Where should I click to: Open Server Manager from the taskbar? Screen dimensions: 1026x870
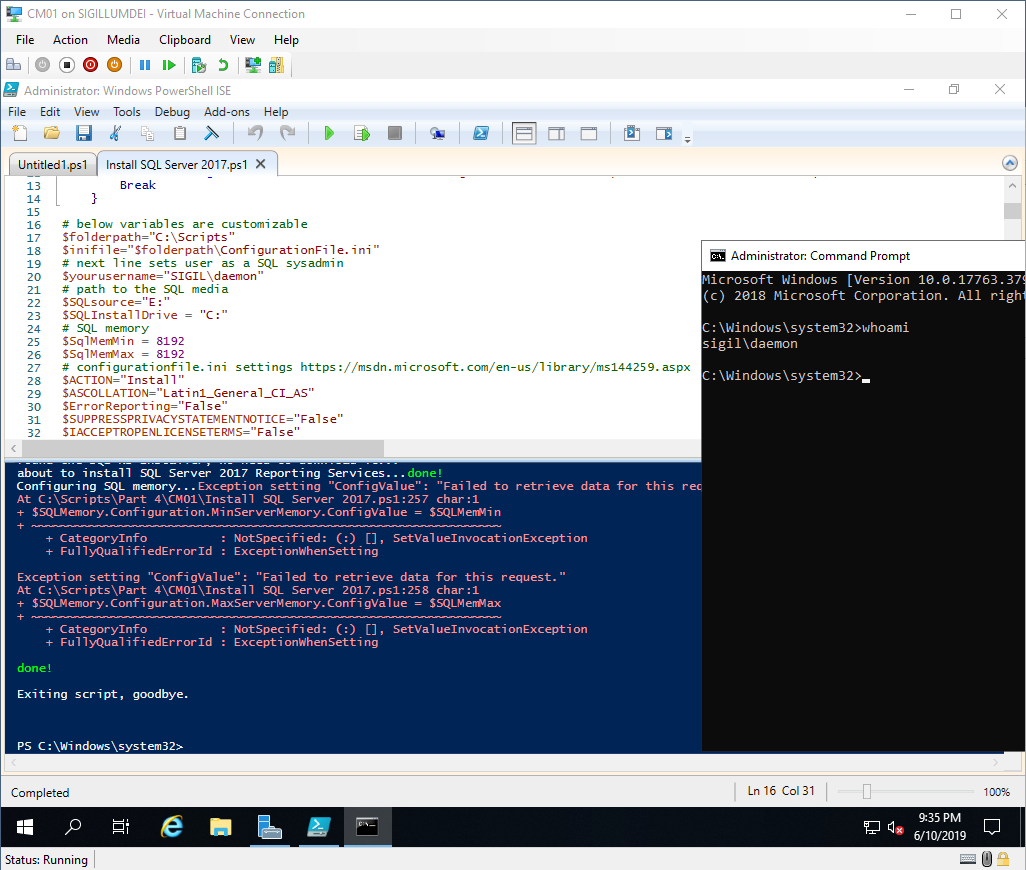point(270,827)
